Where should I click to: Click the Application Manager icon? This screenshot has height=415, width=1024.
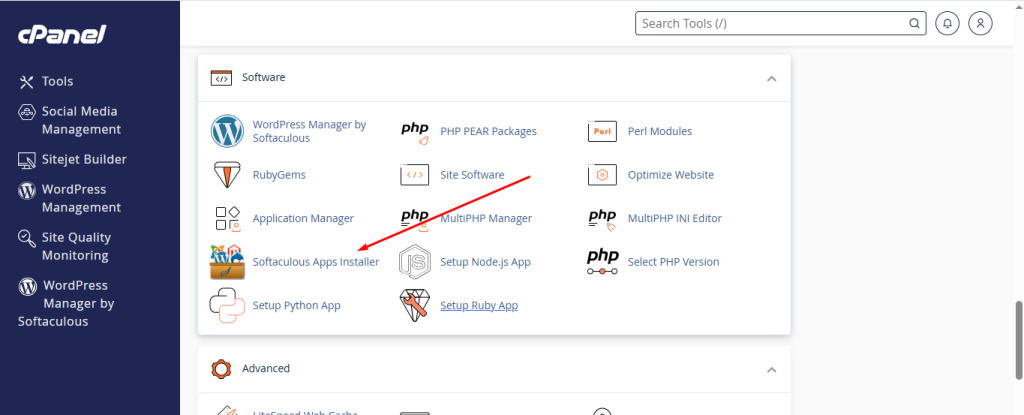227,218
